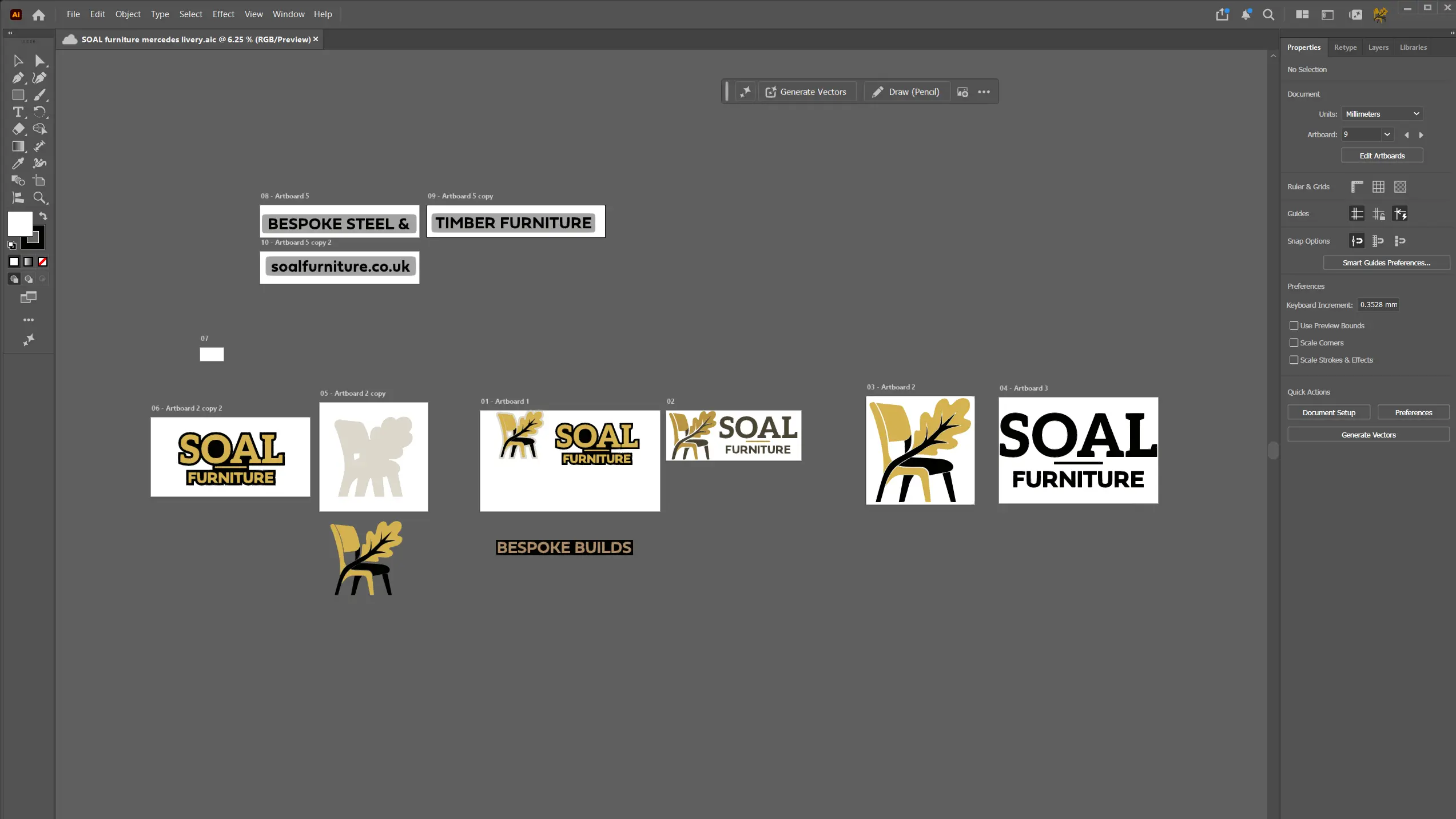The height and width of the screenshot is (819, 1456).
Task: Toggle Lock Guides icon
Action: point(1378,214)
